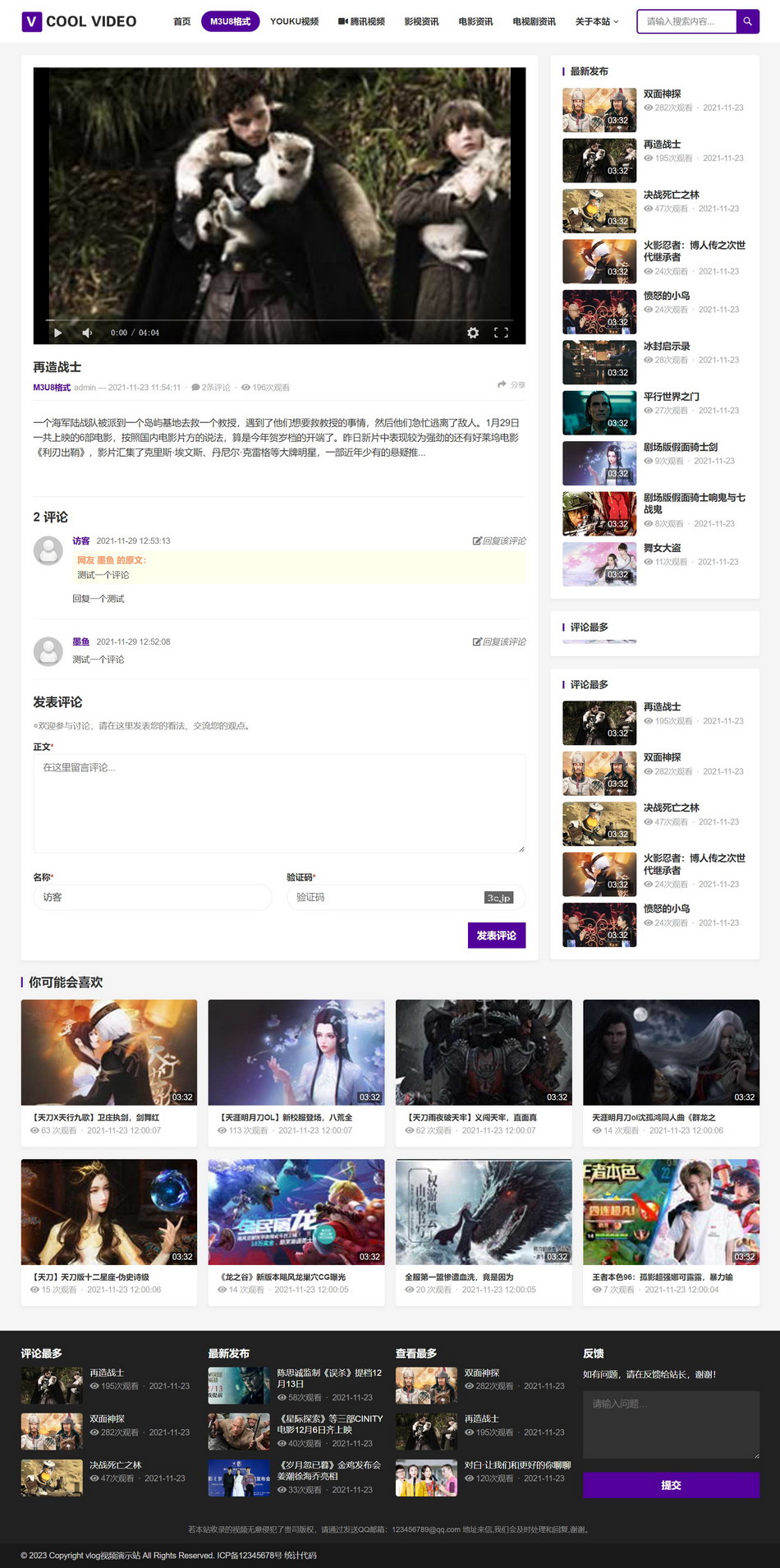Viewport: 780px width, 1568px height.
Task: Click the M3U8格式 category link under title
Action: pyautogui.click(x=52, y=387)
